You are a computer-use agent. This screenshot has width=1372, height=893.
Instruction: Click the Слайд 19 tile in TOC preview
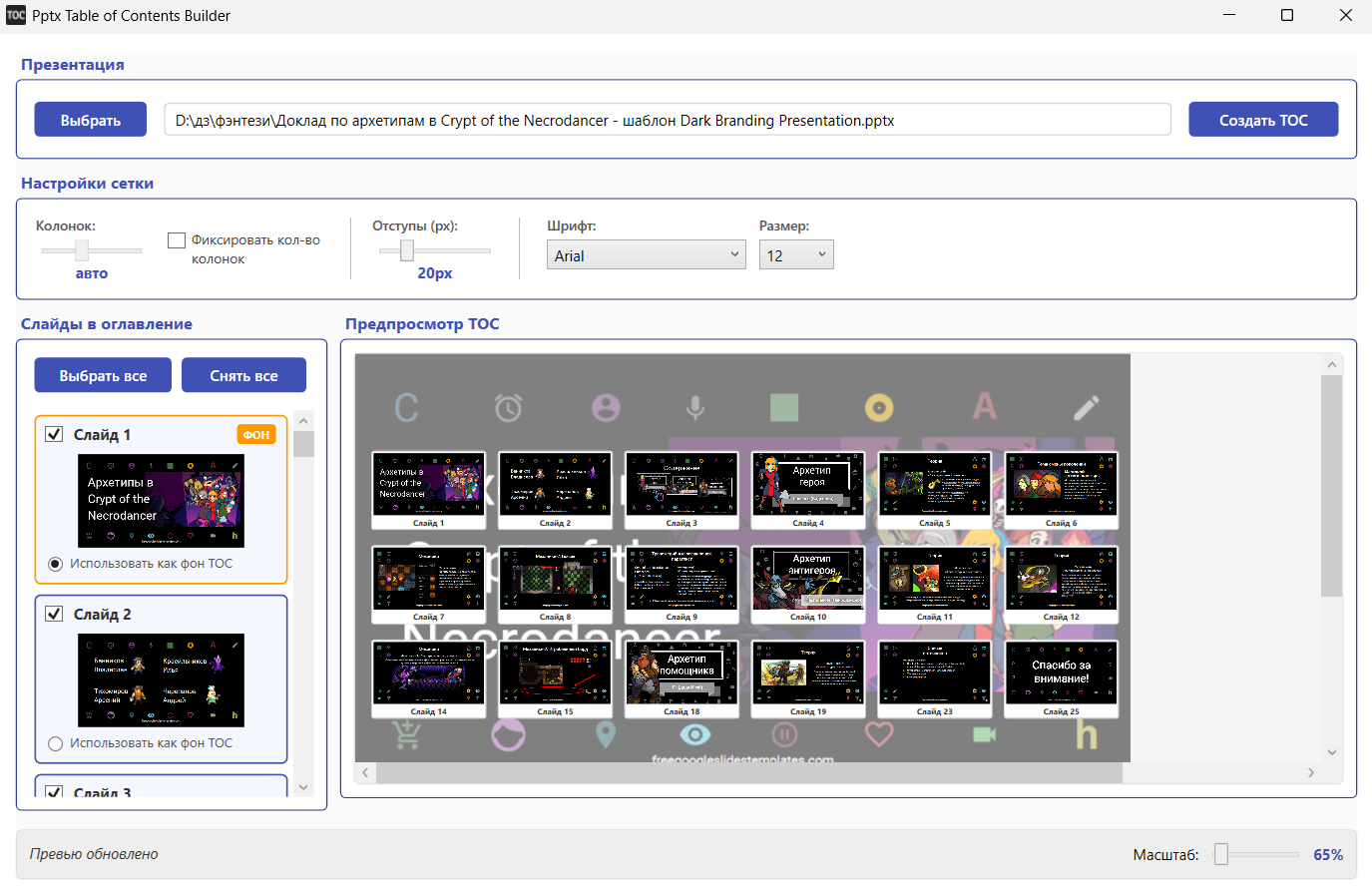pos(808,678)
